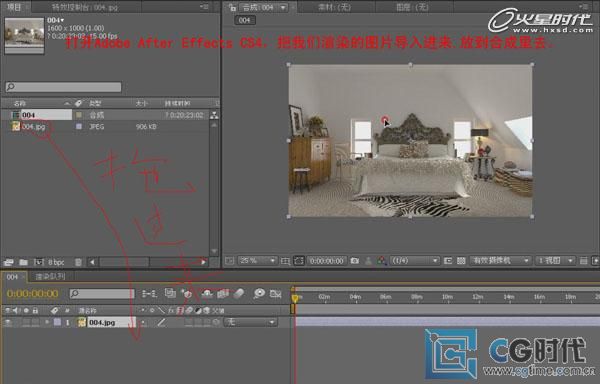Click the current time indicator marker
The image size is (600, 384).
pos(295,298)
